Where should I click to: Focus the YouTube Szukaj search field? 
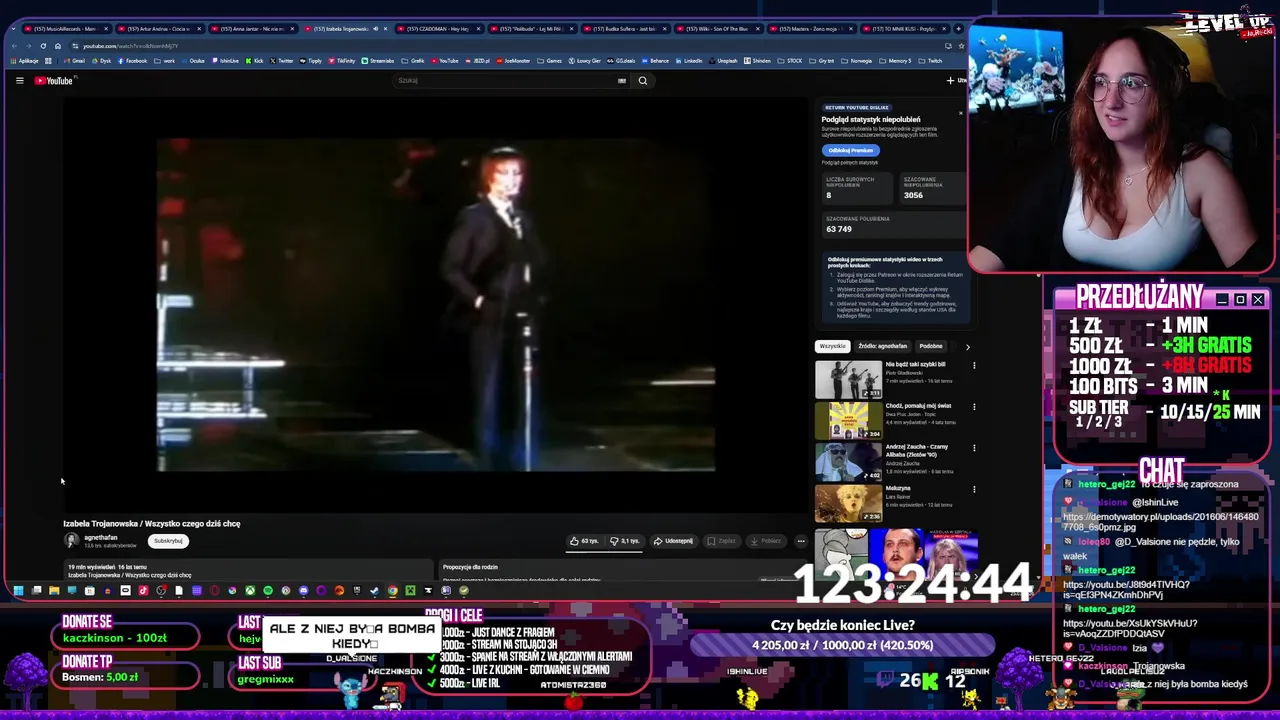point(505,81)
